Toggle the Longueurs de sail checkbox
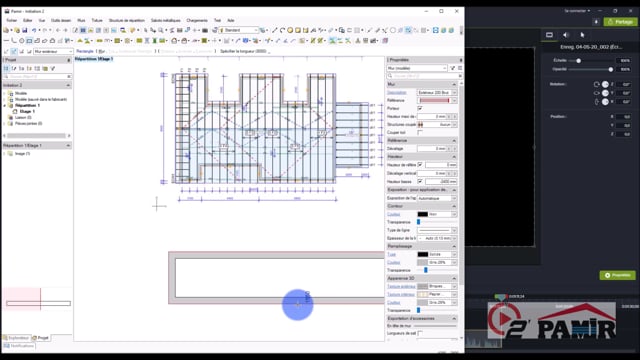This screenshot has width=640, height=360. point(420,333)
